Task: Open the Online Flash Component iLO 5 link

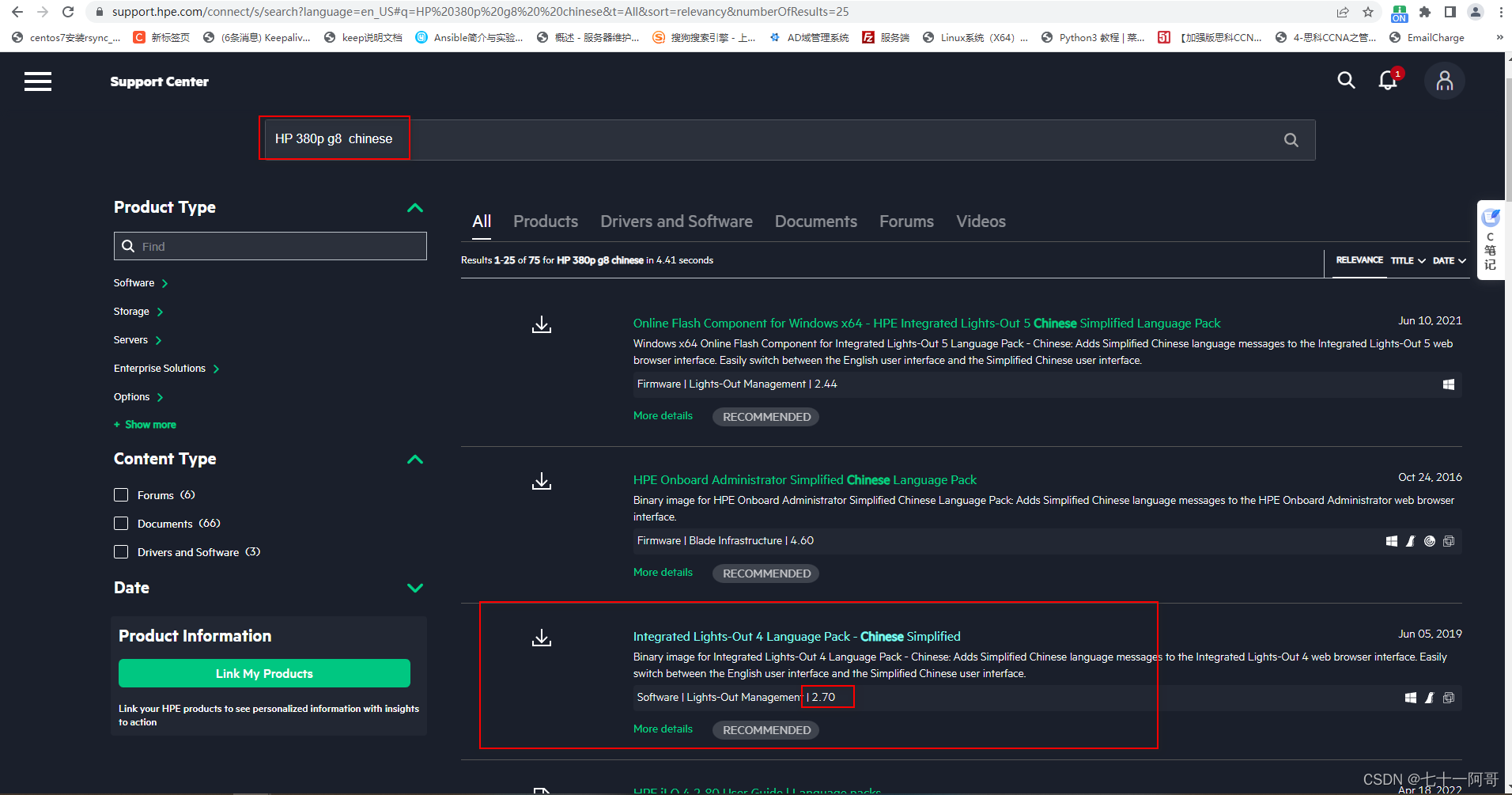Action: point(927,324)
